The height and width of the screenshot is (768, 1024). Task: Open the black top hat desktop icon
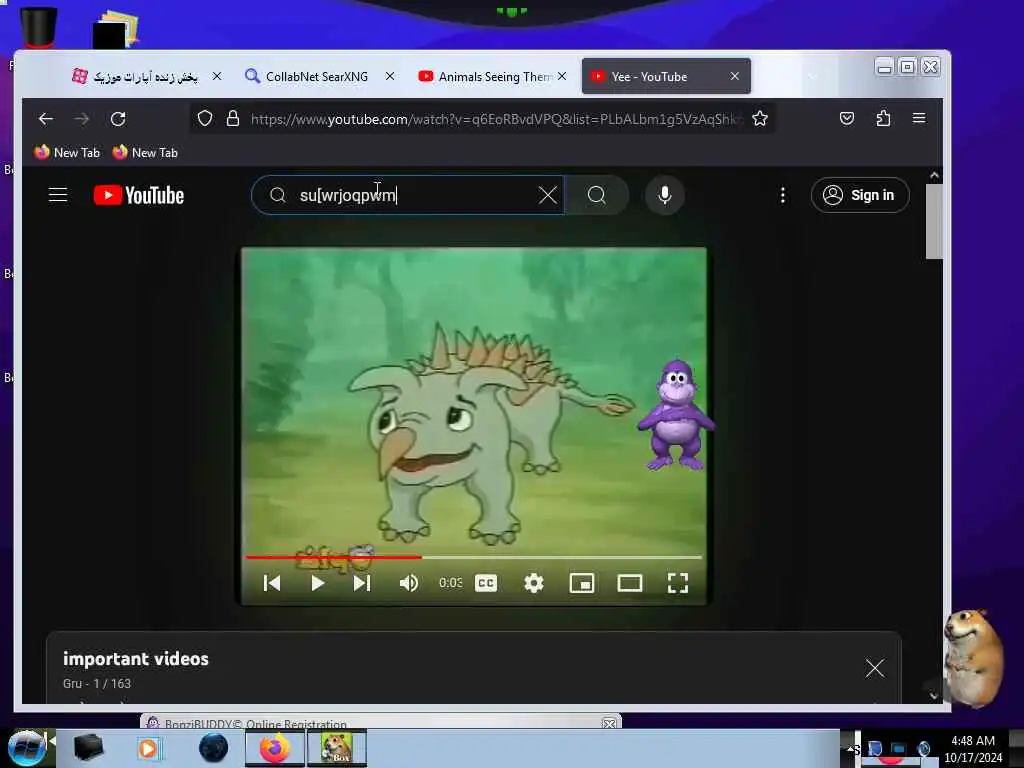[x=39, y=27]
